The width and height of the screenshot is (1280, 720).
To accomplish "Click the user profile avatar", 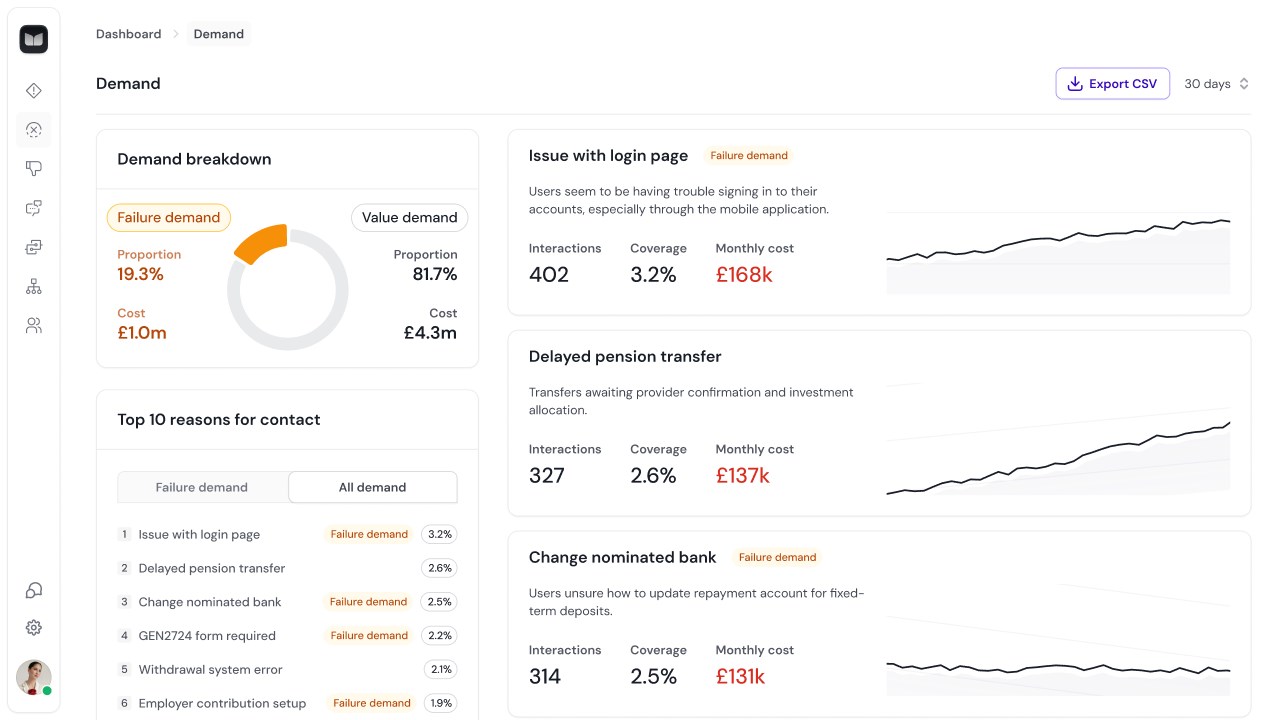I will click(34, 677).
